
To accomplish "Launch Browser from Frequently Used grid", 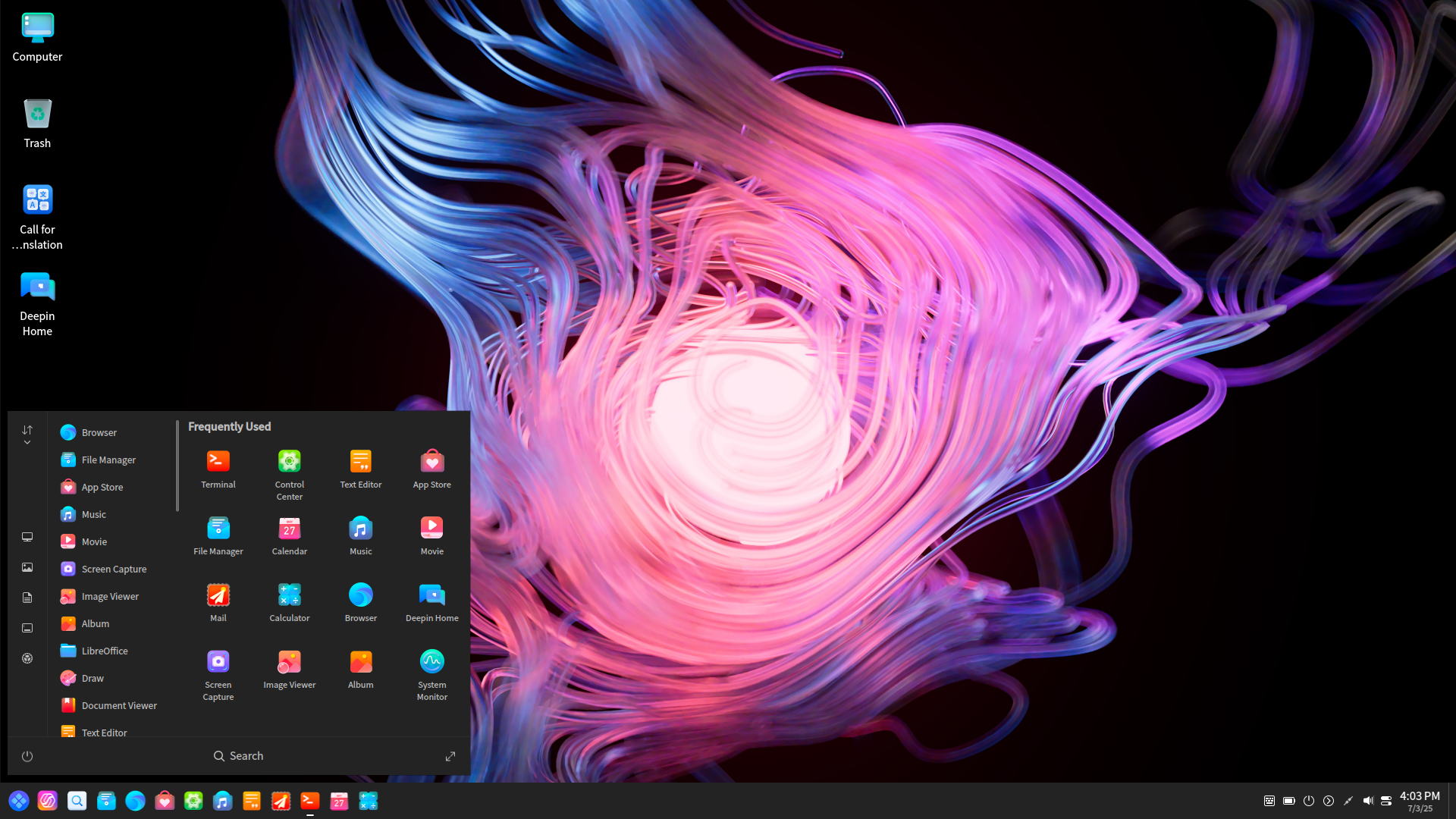I will pos(361,603).
